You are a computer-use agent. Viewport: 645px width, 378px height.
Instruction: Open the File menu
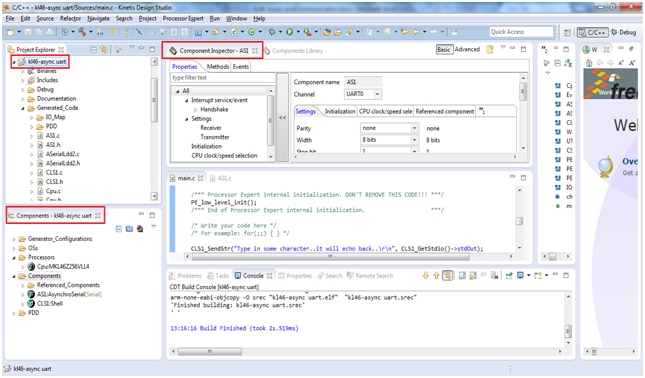[10, 19]
